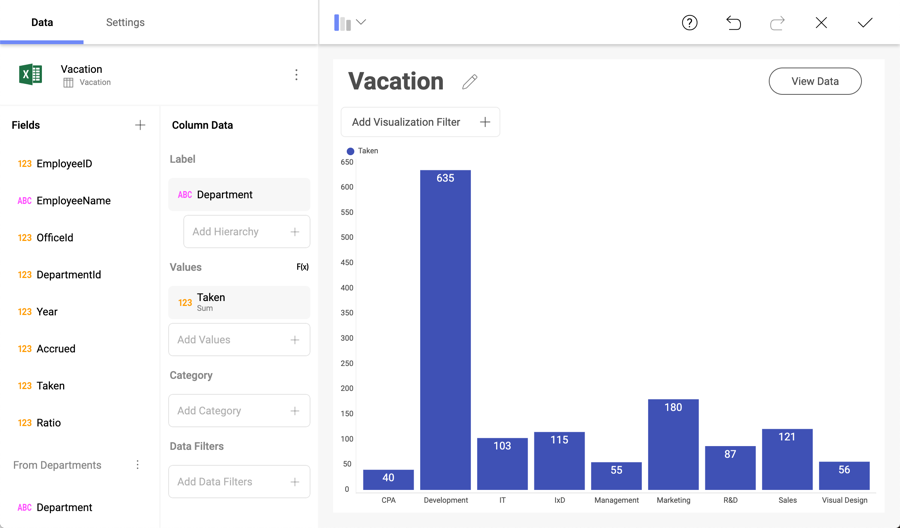This screenshot has width=900, height=528.
Task: Expand the Add Category field
Action: (x=239, y=411)
